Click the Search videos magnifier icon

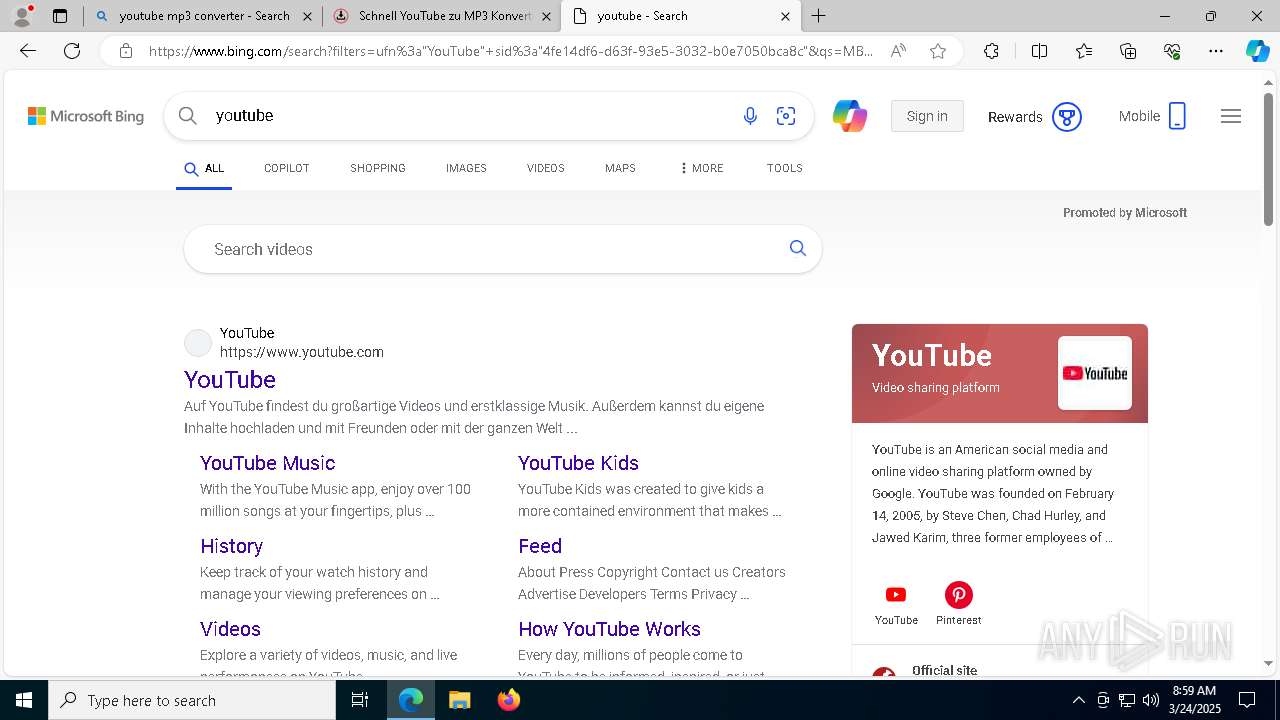798,248
